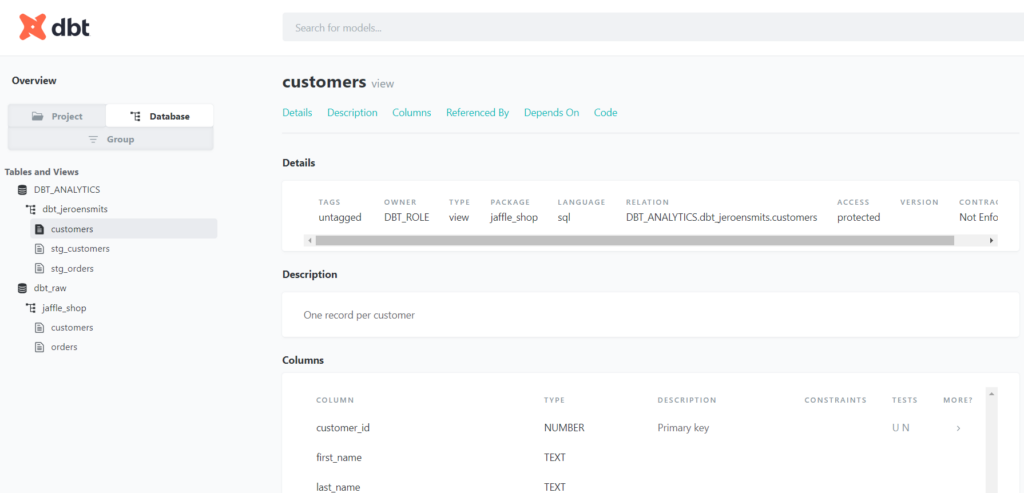
Task: Click One record per customer description
Action: 359,315
